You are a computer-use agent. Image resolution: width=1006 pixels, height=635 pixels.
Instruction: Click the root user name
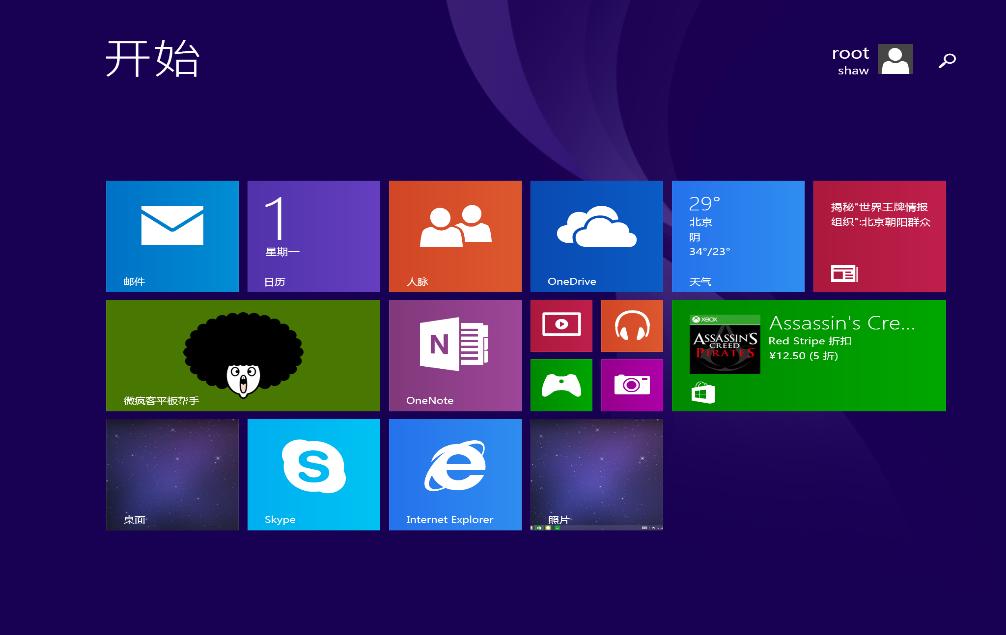click(x=850, y=53)
